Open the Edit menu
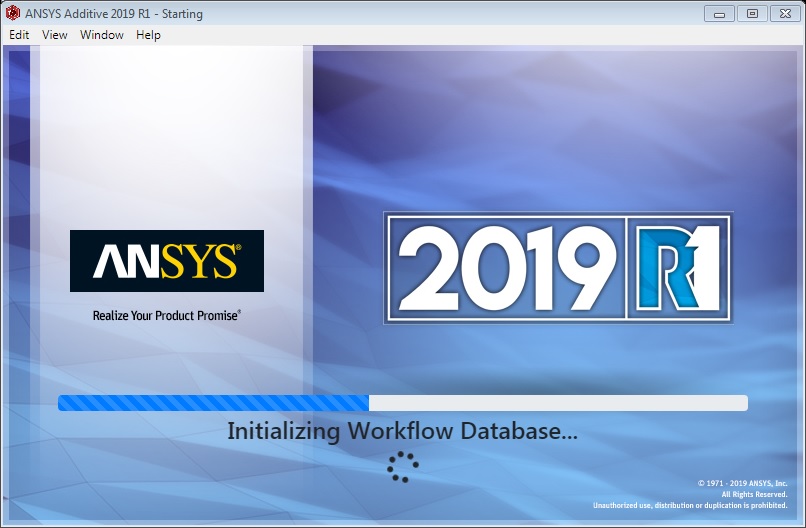Viewport: 806px width, 528px height. point(19,35)
